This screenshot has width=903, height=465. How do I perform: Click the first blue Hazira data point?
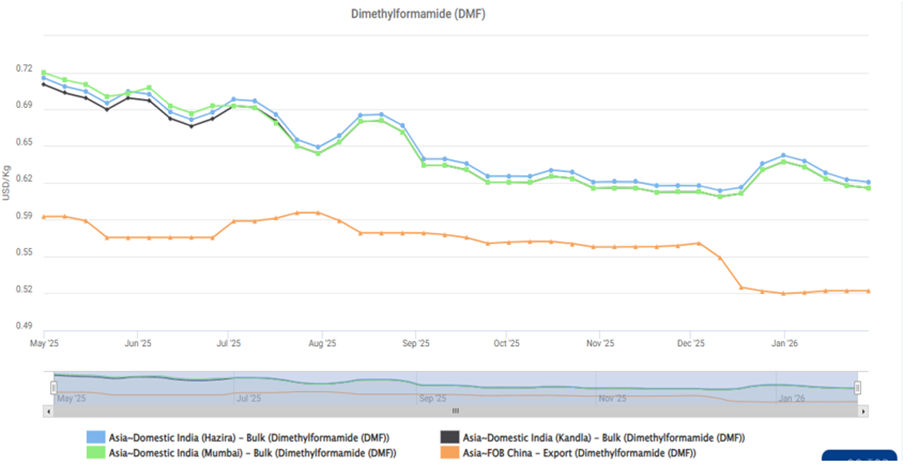coord(43,77)
